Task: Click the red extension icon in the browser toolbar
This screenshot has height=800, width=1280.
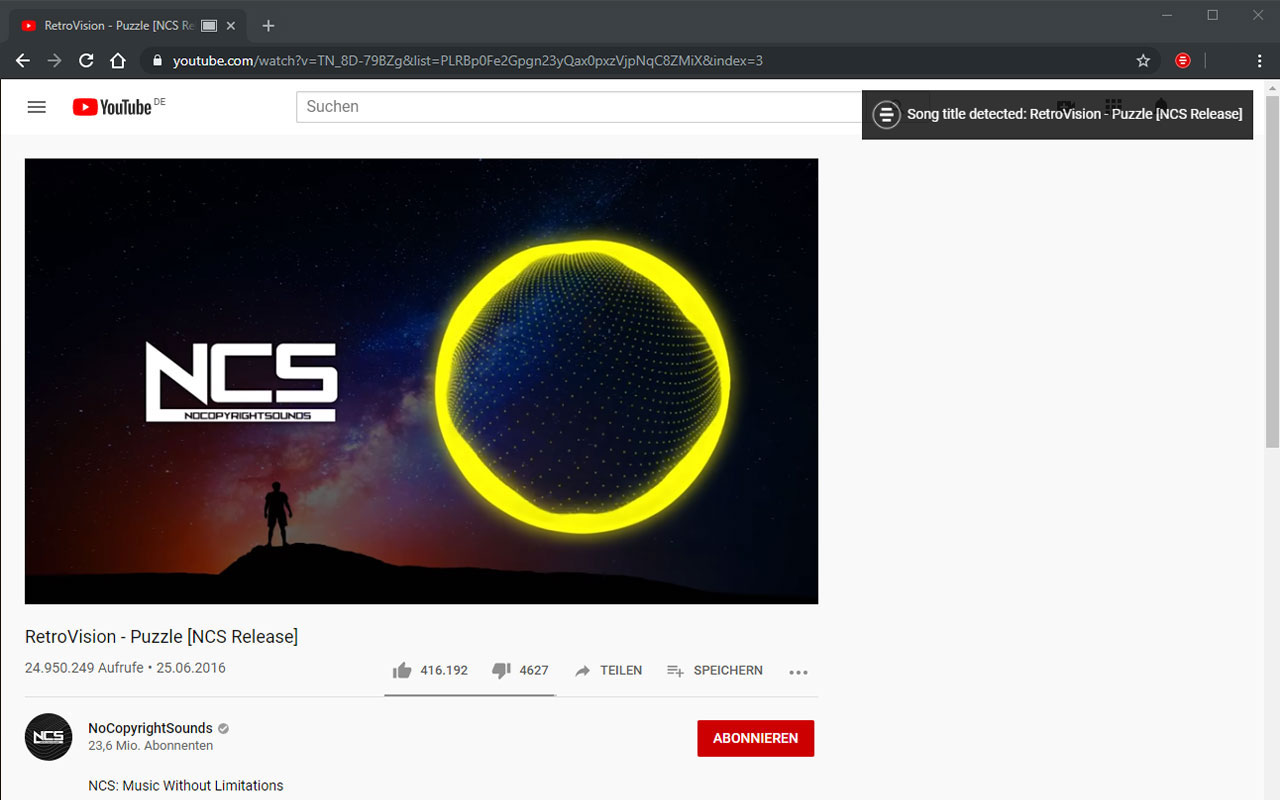Action: click(1183, 60)
